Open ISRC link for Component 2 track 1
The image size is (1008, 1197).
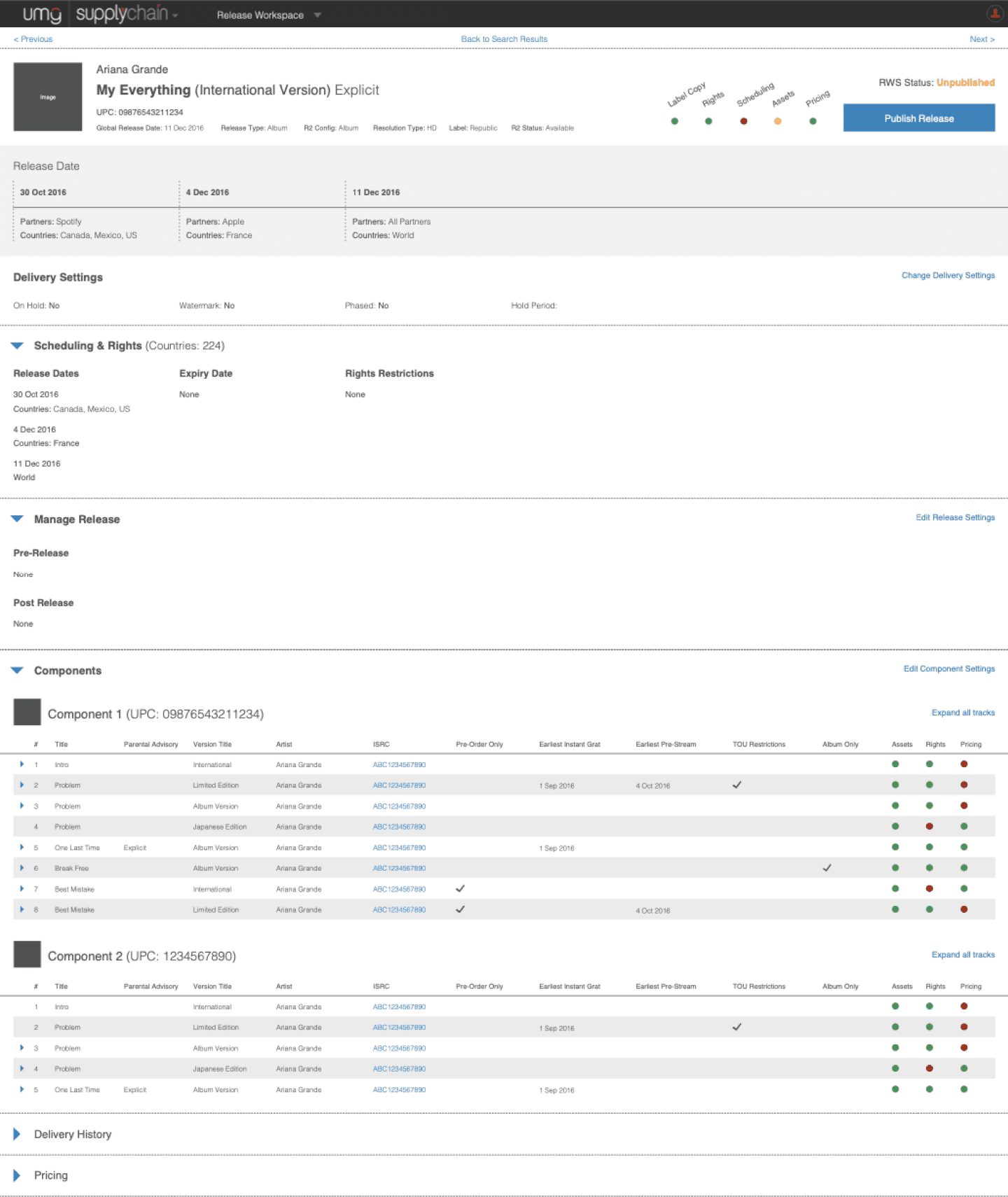(x=399, y=1007)
